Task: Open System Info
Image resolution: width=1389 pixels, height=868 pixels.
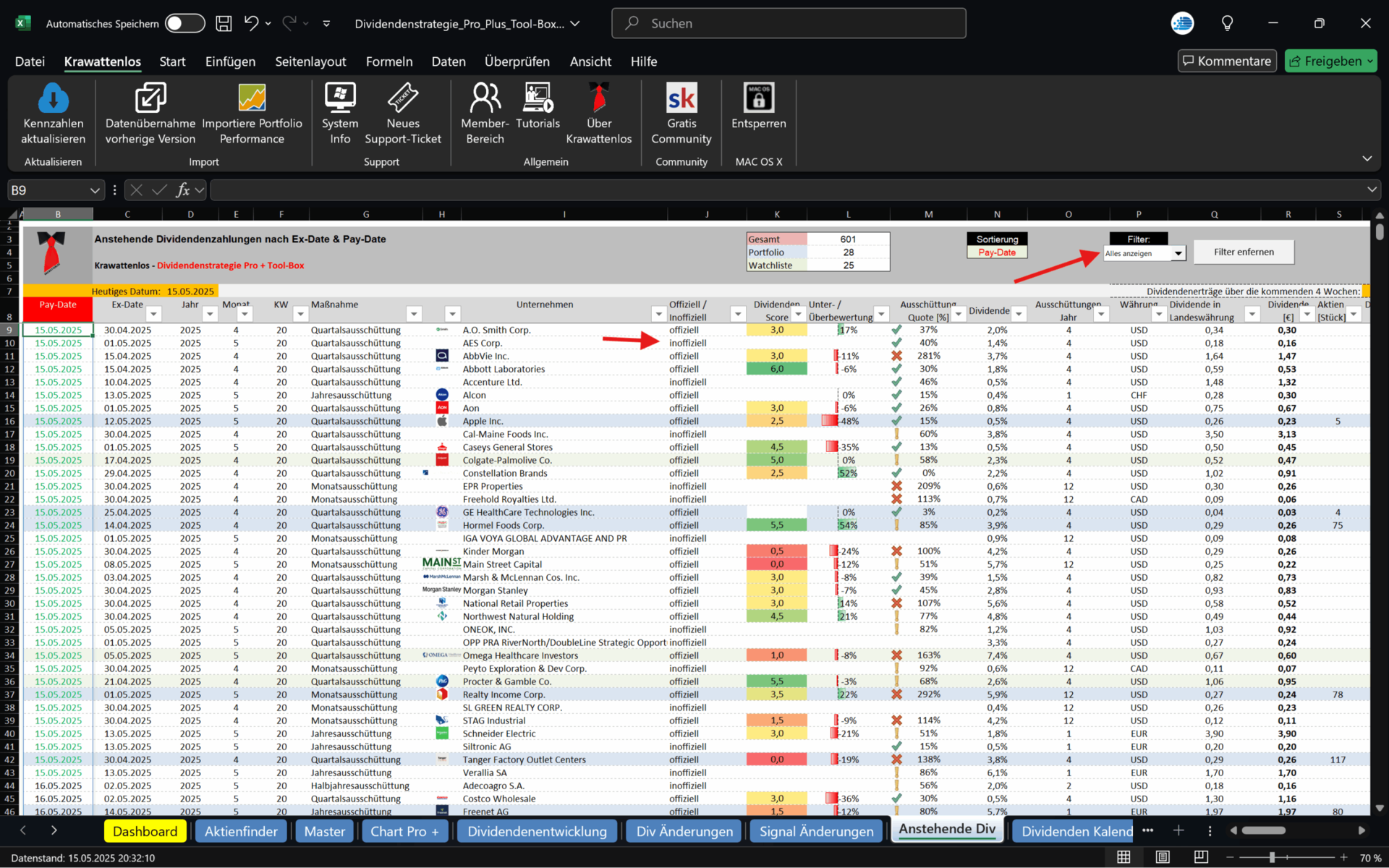Action: (x=340, y=114)
